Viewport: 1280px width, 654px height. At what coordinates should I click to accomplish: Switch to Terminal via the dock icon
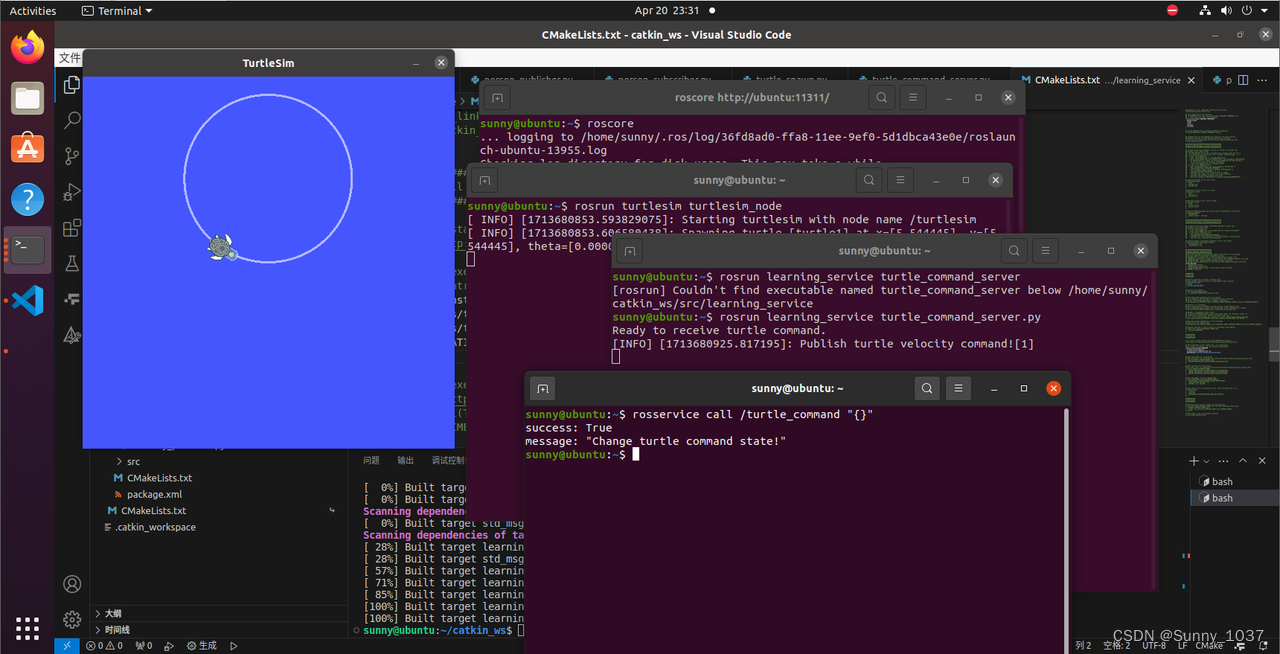28,249
